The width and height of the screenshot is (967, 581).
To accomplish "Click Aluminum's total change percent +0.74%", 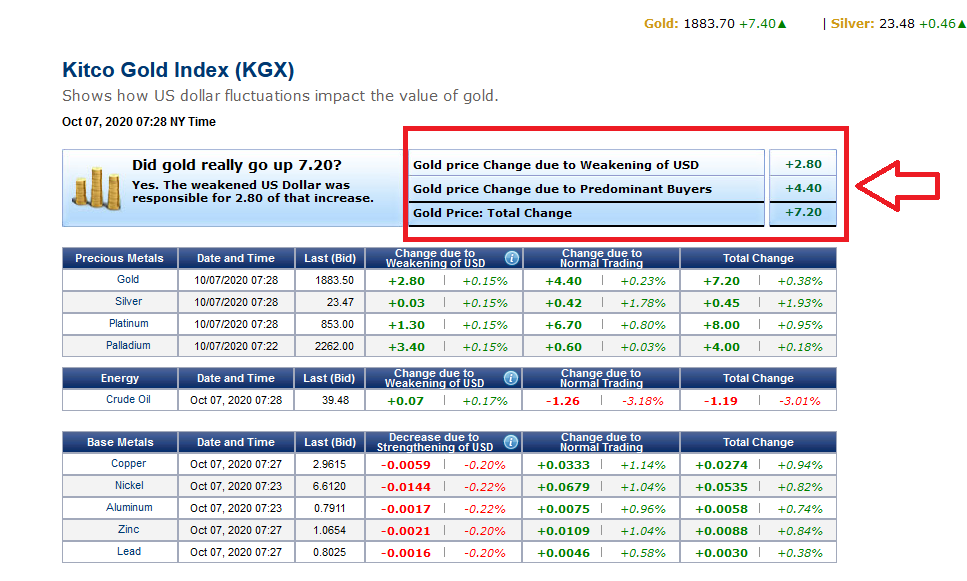I will coord(800,509).
